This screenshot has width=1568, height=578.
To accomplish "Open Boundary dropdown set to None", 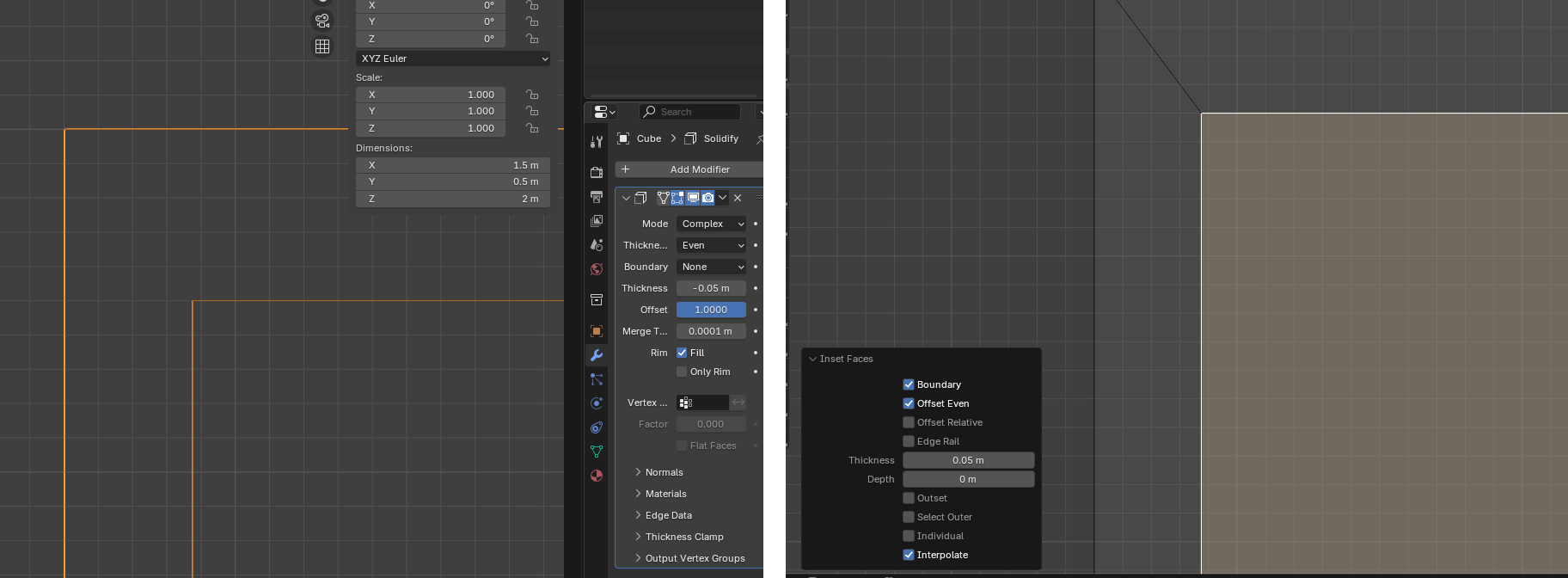I will coord(711,267).
